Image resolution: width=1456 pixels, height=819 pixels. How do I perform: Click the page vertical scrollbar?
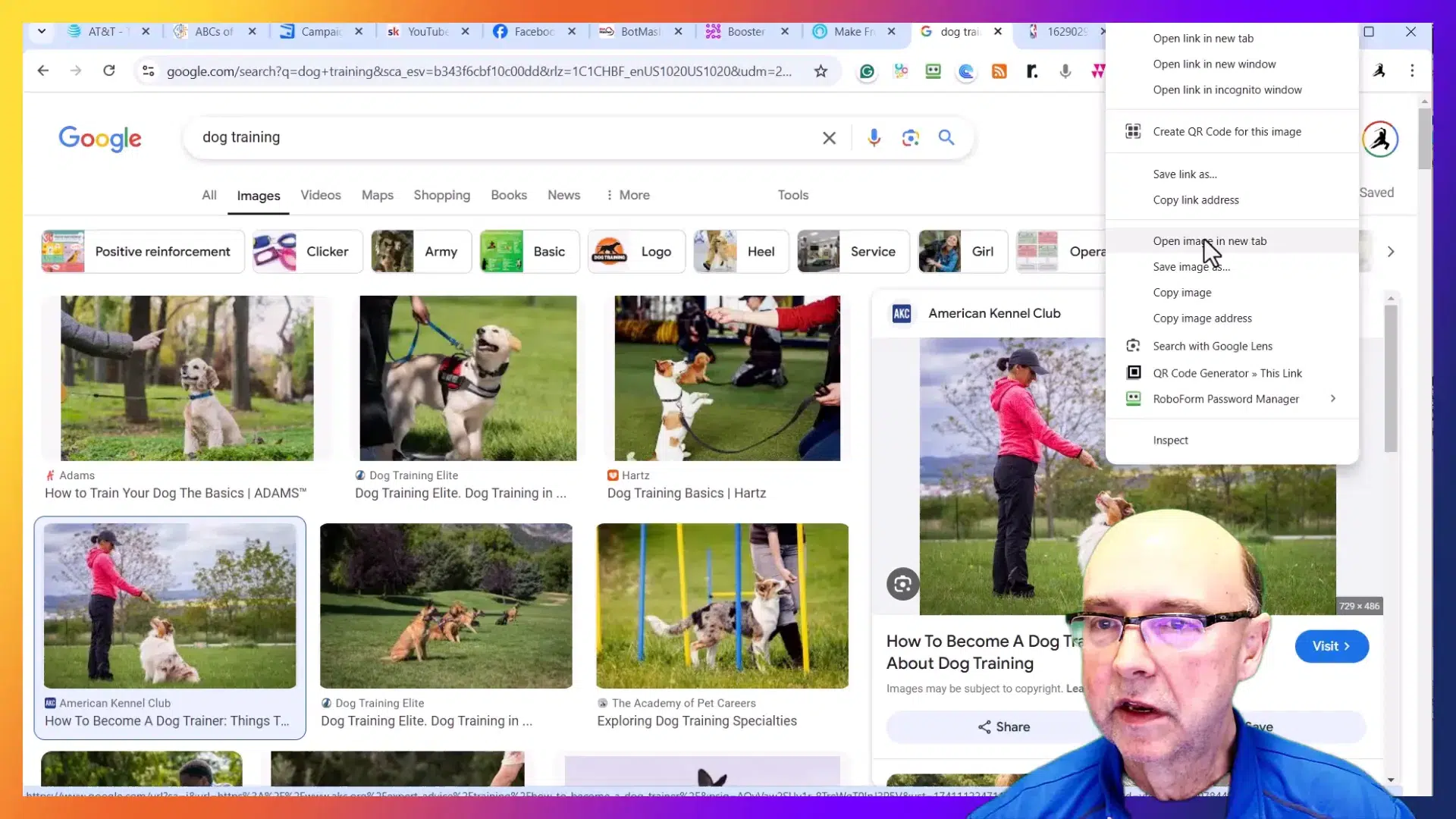pos(1425,140)
